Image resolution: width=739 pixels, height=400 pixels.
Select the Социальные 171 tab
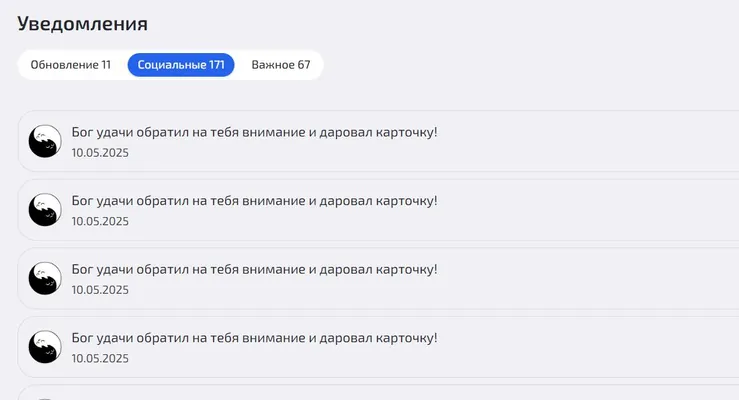(181, 65)
